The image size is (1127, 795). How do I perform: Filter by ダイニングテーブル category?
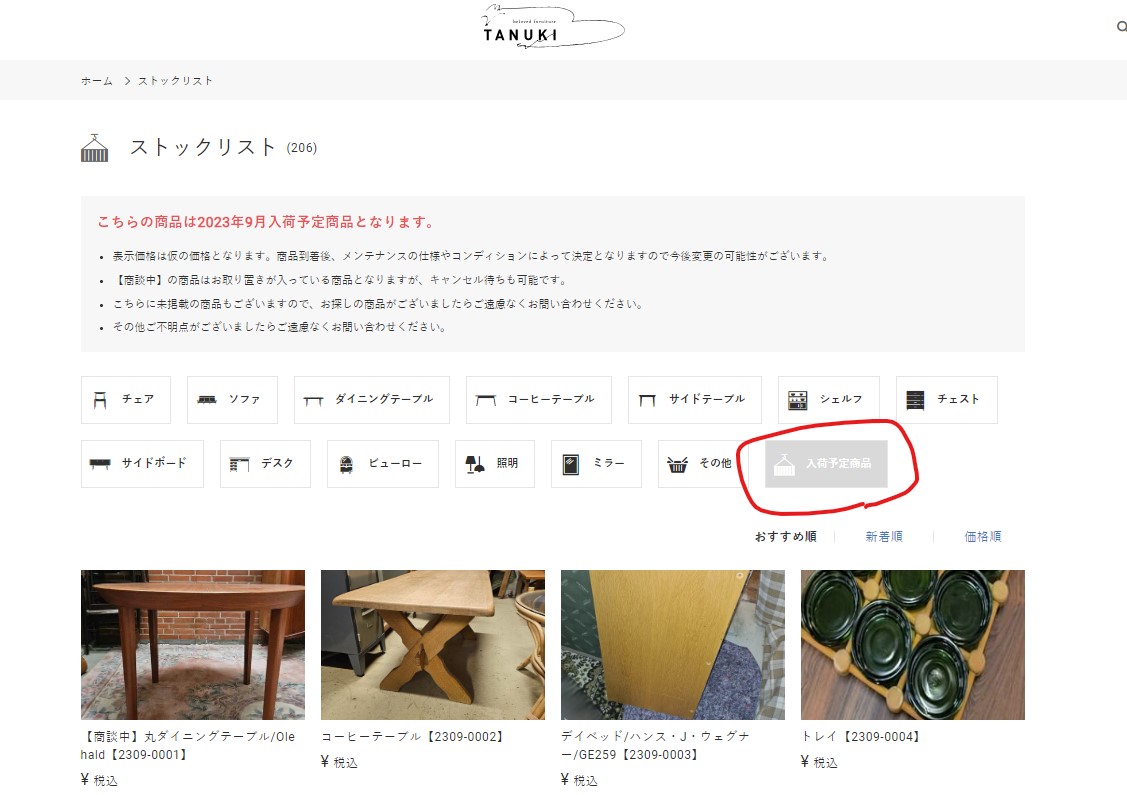click(371, 400)
